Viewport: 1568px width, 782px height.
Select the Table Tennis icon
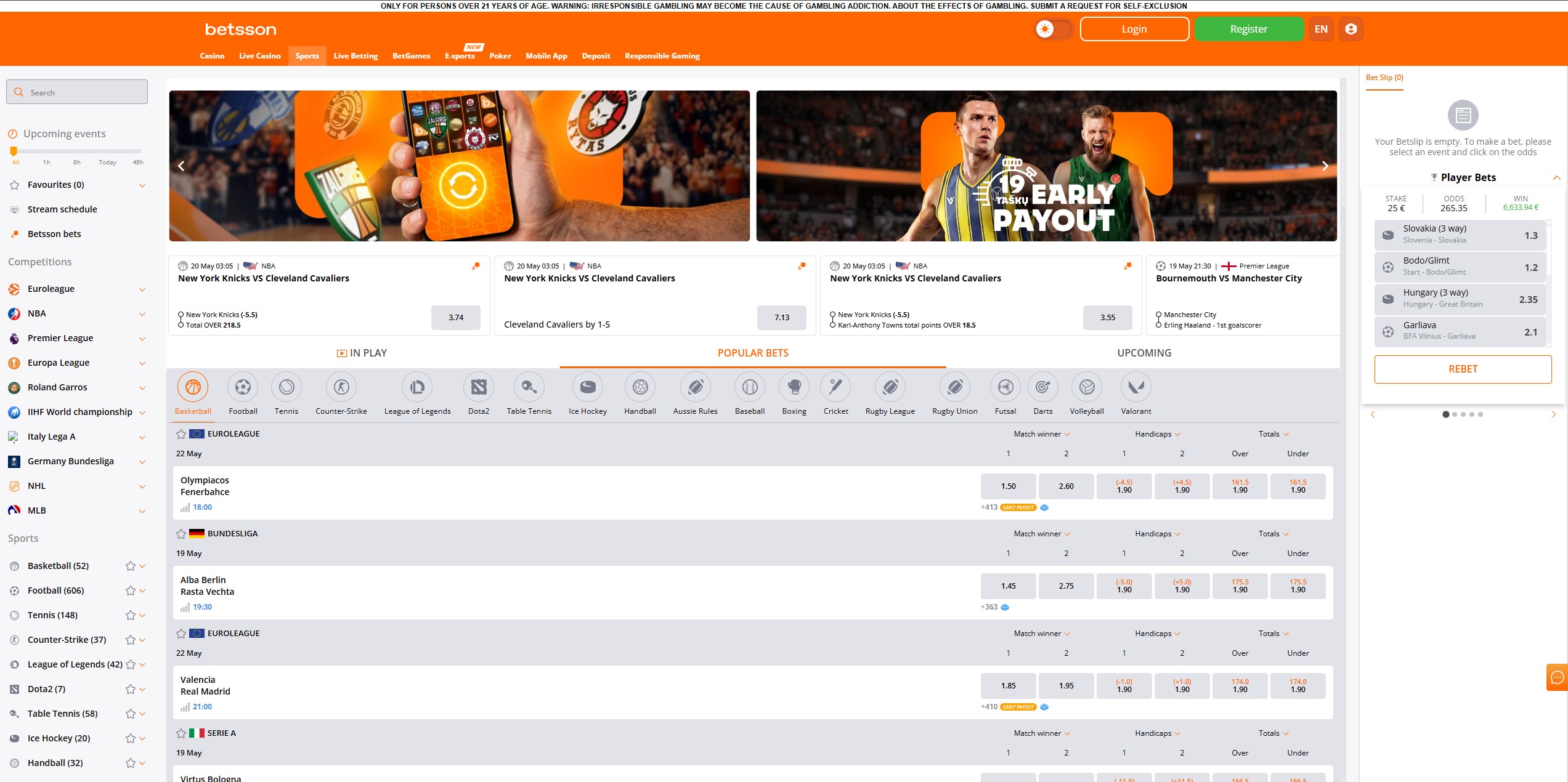pyautogui.click(x=529, y=387)
